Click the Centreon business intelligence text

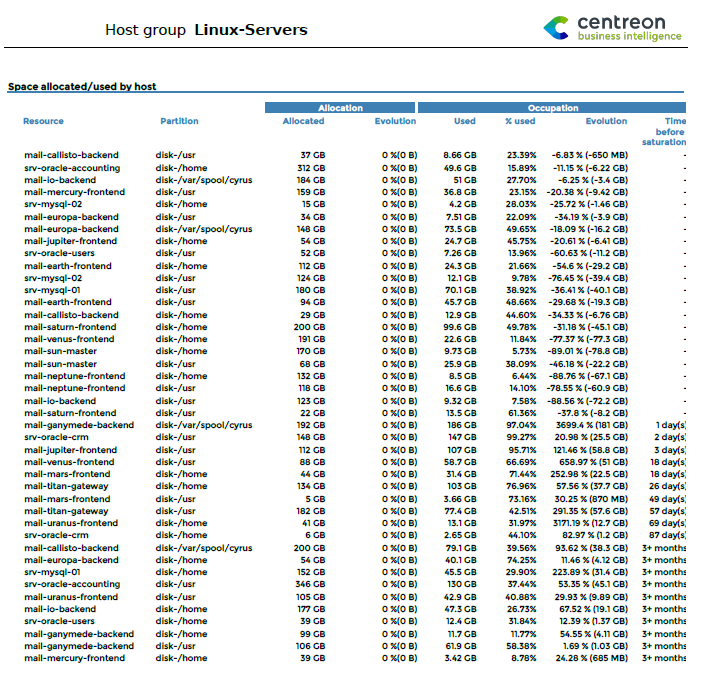(629, 29)
